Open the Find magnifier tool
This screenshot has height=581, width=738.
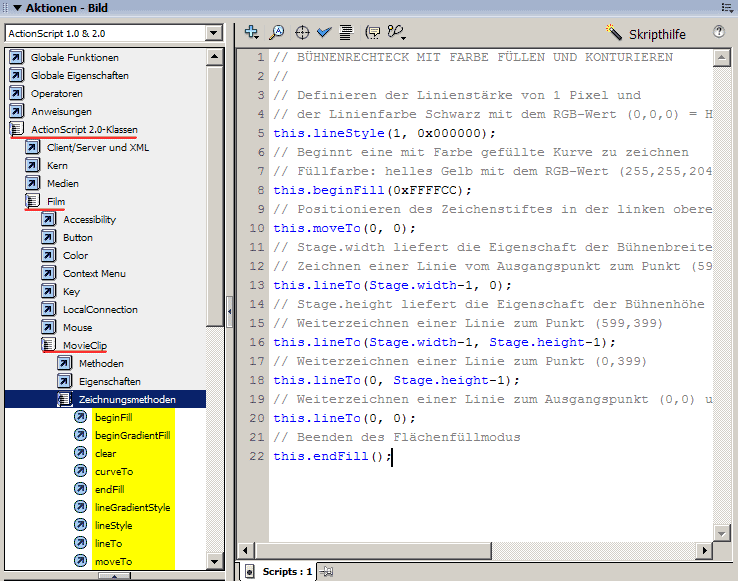point(277,32)
